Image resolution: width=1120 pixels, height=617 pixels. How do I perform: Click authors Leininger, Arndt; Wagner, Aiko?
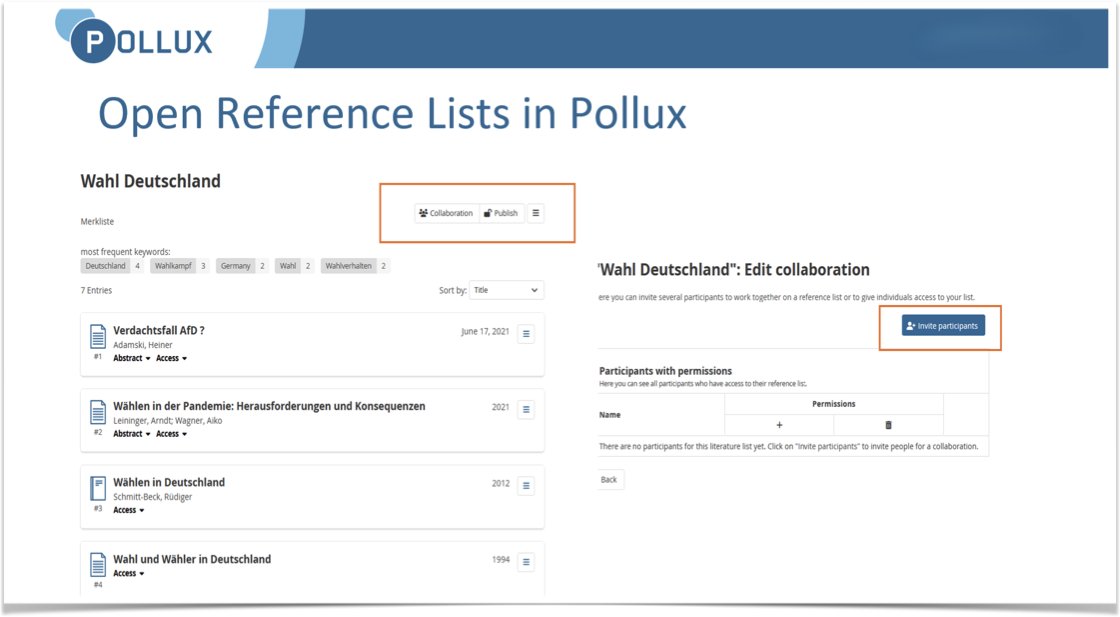click(168, 421)
